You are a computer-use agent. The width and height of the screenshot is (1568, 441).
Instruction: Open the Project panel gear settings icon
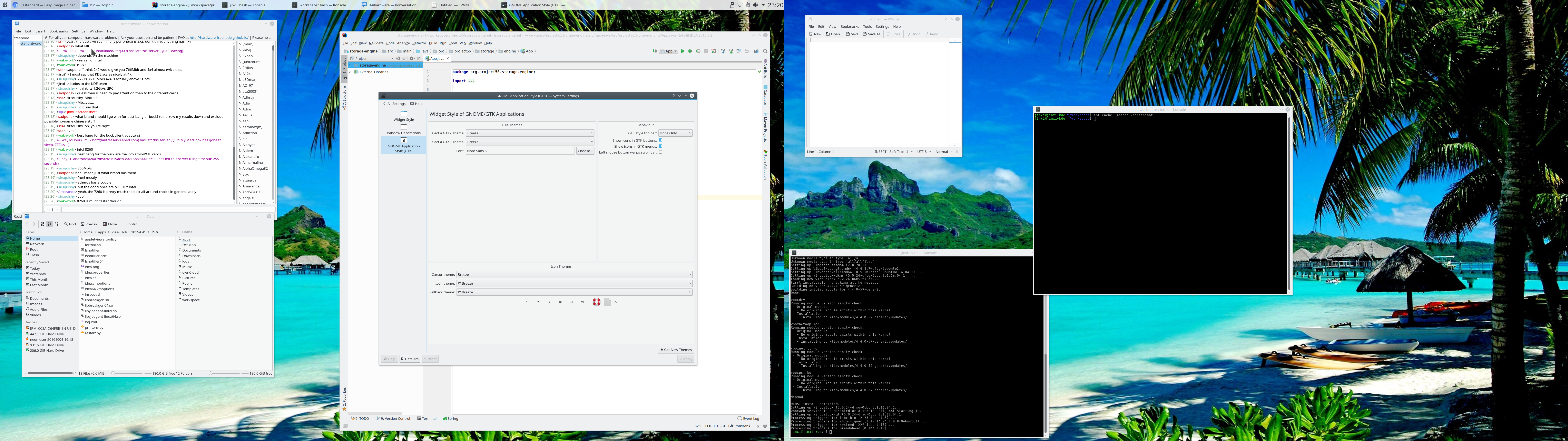coord(412,58)
